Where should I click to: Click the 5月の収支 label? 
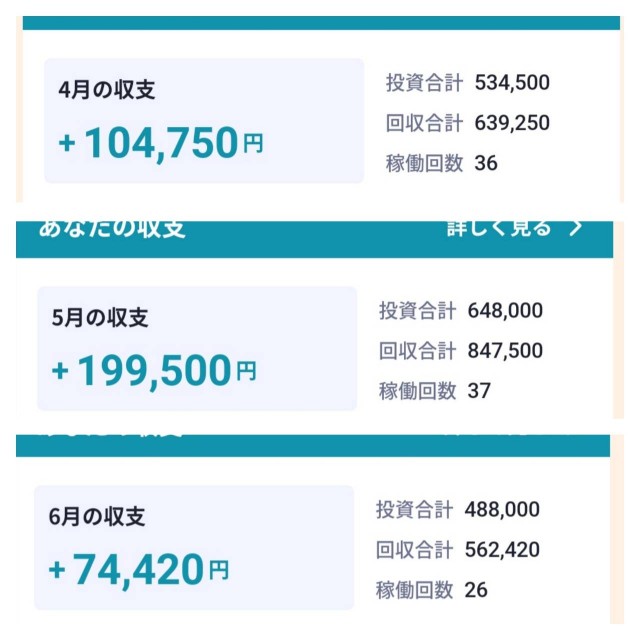tap(100, 318)
